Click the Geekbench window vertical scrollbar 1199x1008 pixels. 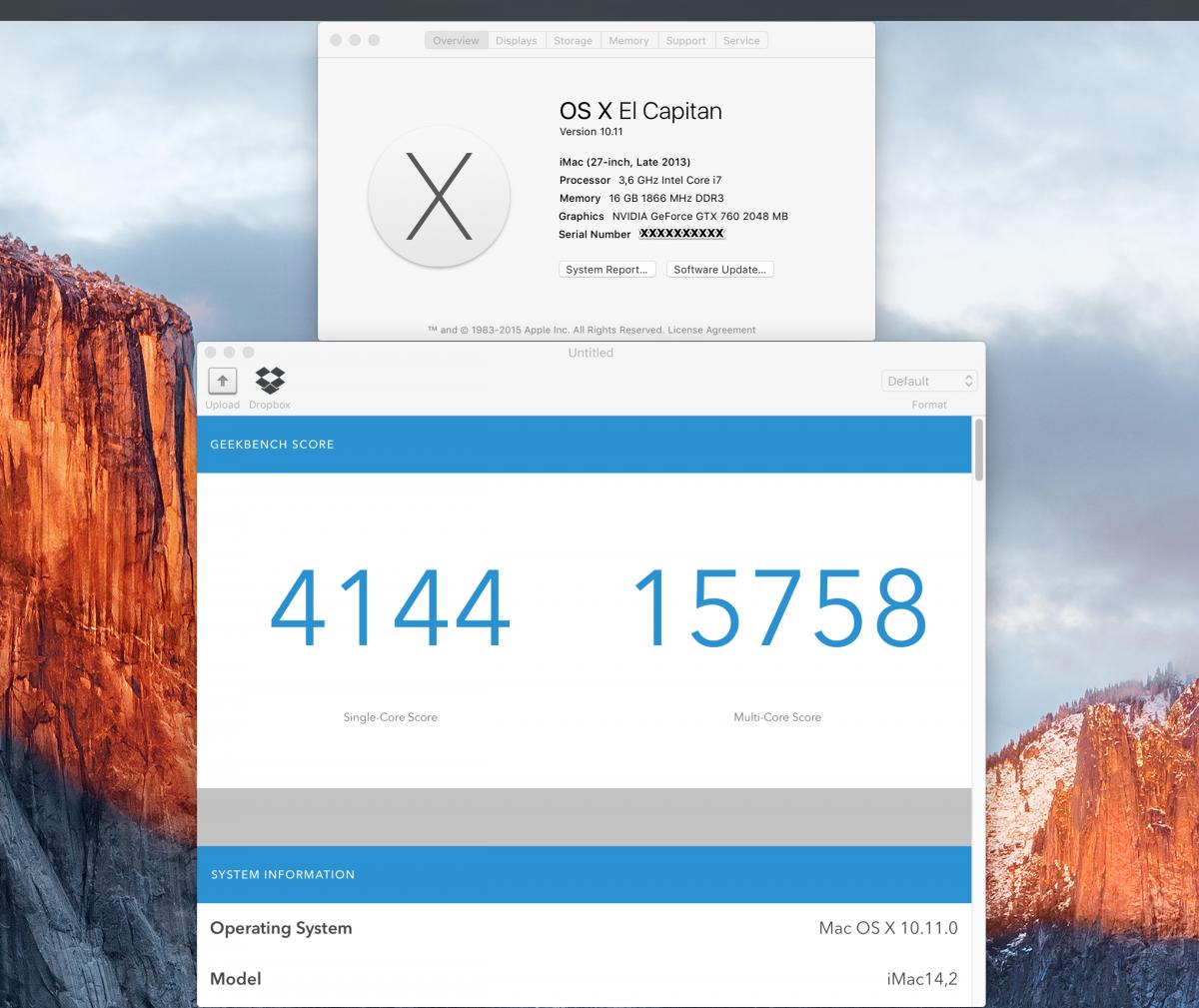(979, 451)
